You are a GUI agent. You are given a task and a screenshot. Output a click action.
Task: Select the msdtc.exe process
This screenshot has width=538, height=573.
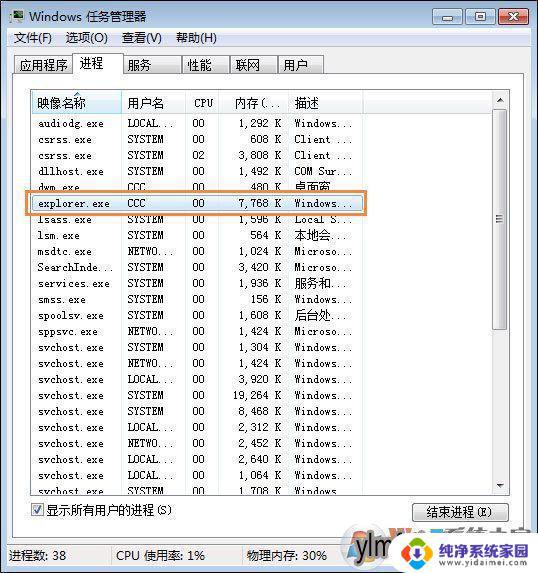click(x=197, y=251)
